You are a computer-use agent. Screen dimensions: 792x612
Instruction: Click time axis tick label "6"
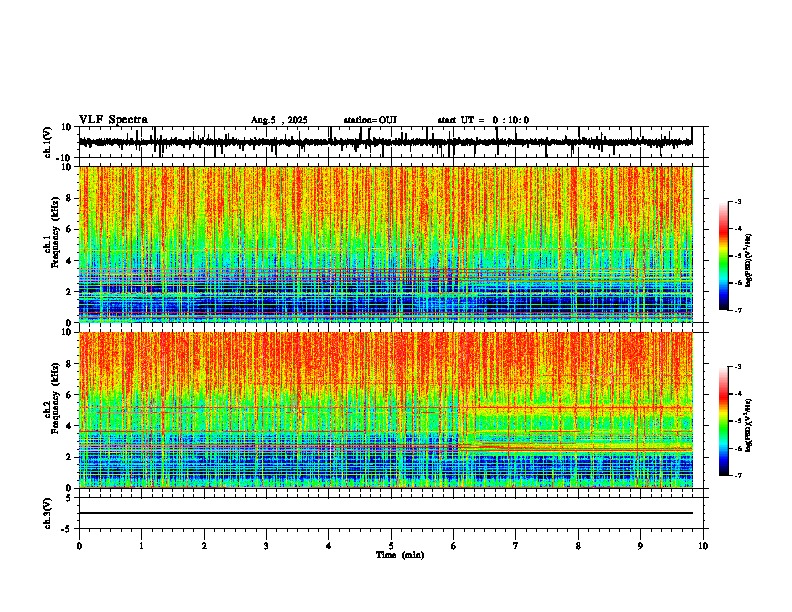(x=454, y=546)
